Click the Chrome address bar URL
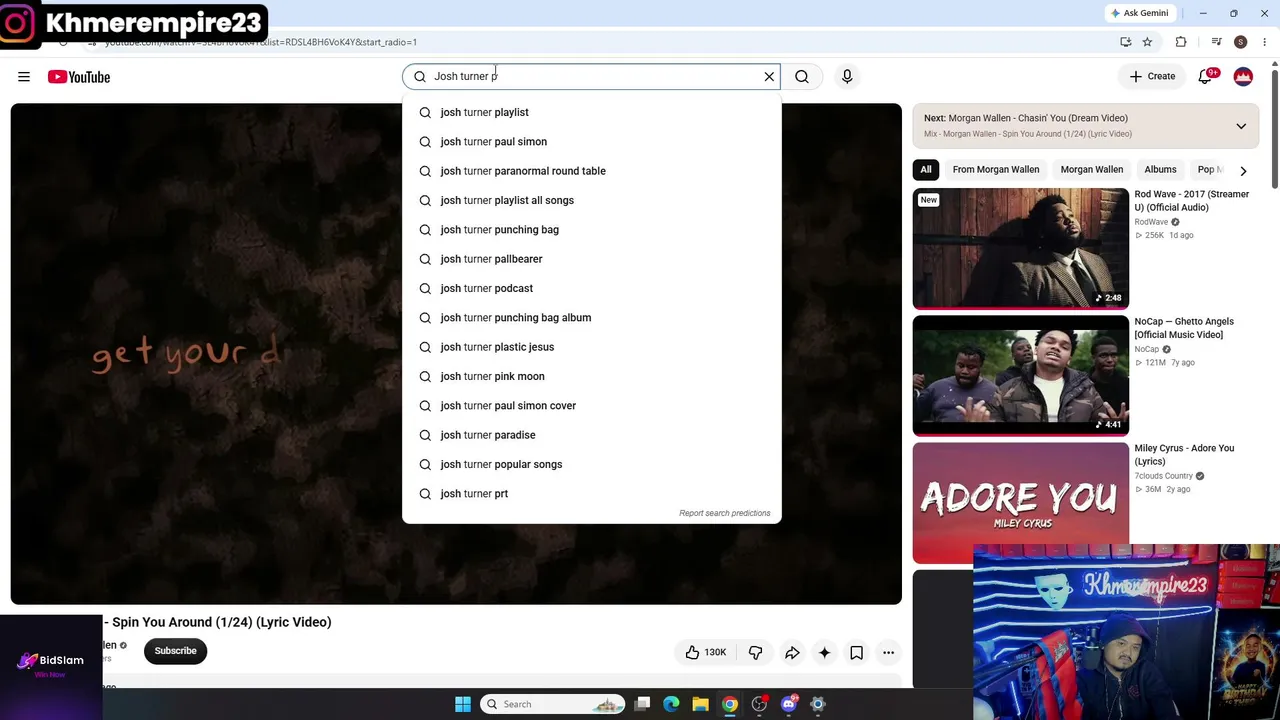The image size is (1280, 720). pos(260,42)
